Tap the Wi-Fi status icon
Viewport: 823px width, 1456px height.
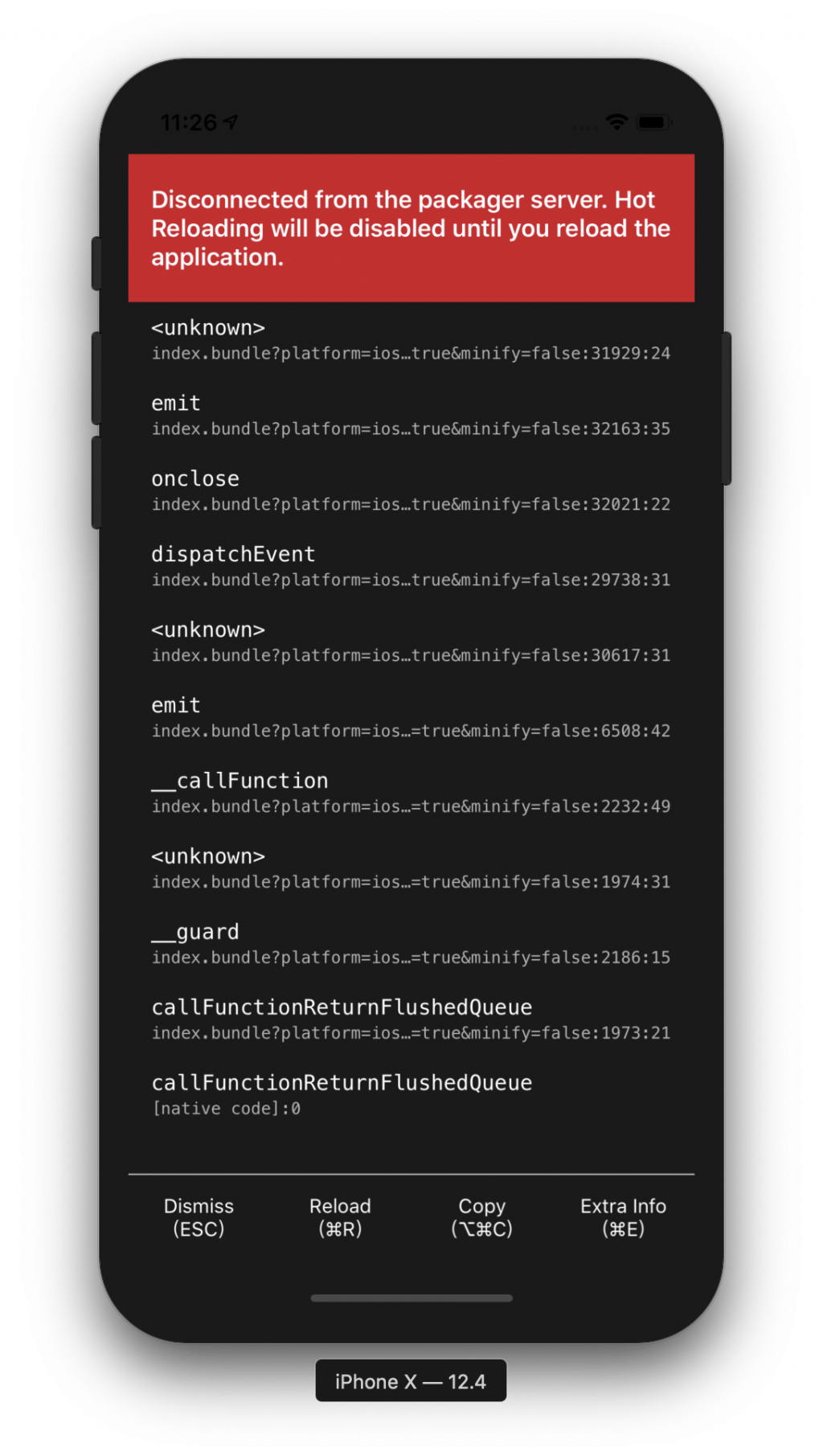coord(616,122)
